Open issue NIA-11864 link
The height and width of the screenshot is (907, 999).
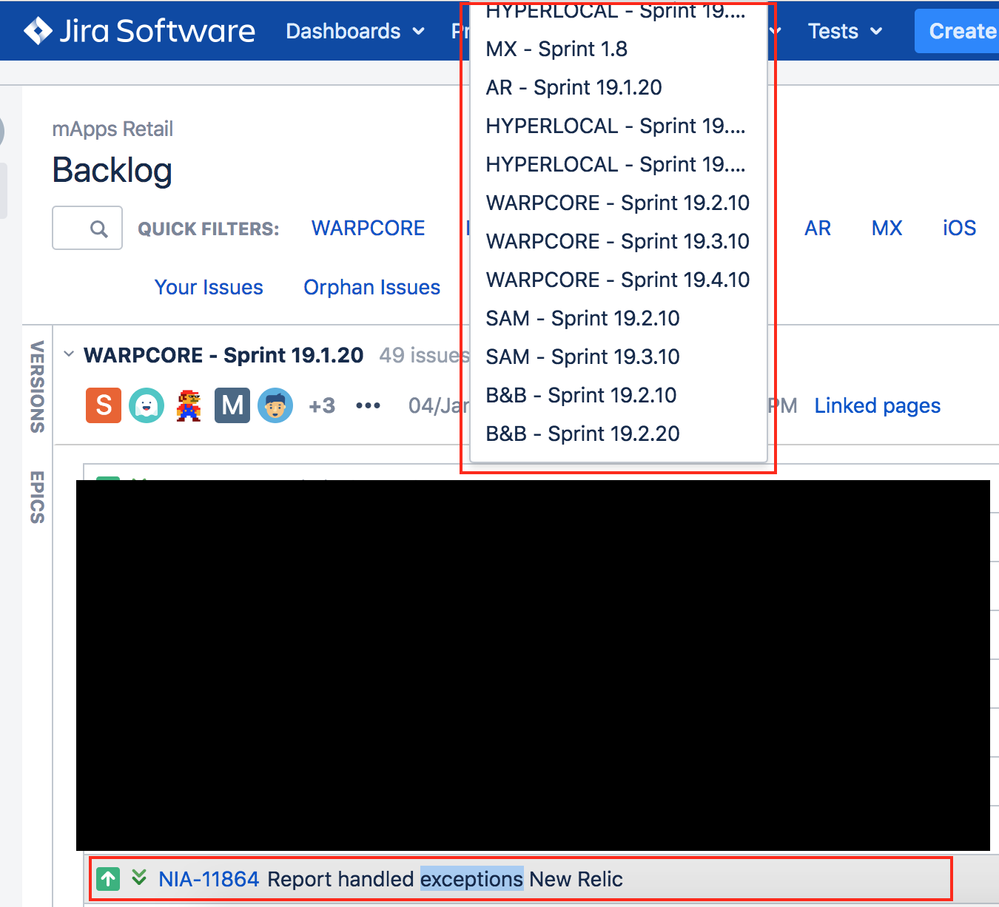point(208,879)
